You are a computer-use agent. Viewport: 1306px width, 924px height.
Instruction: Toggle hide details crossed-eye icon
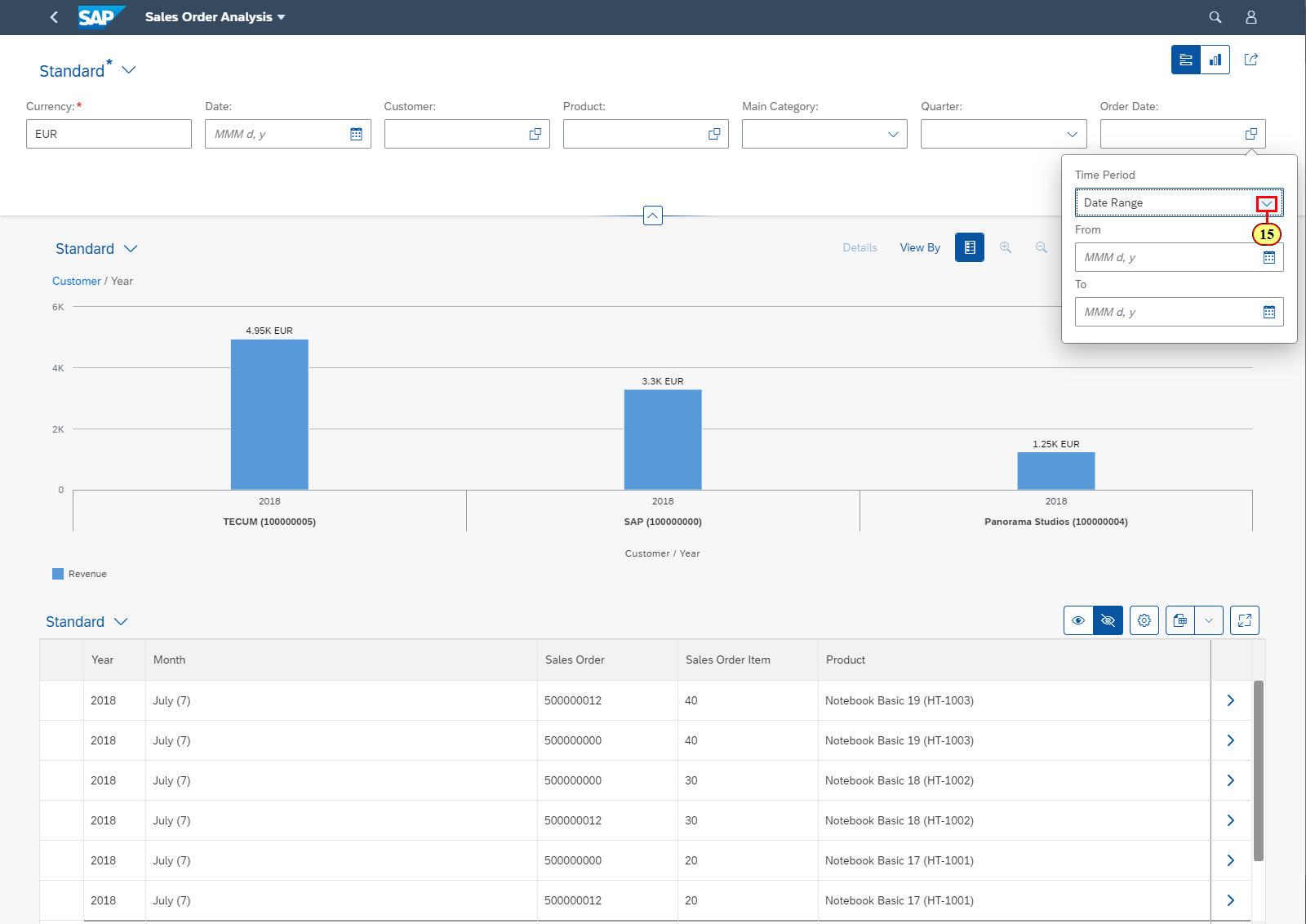(x=1108, y=620)
